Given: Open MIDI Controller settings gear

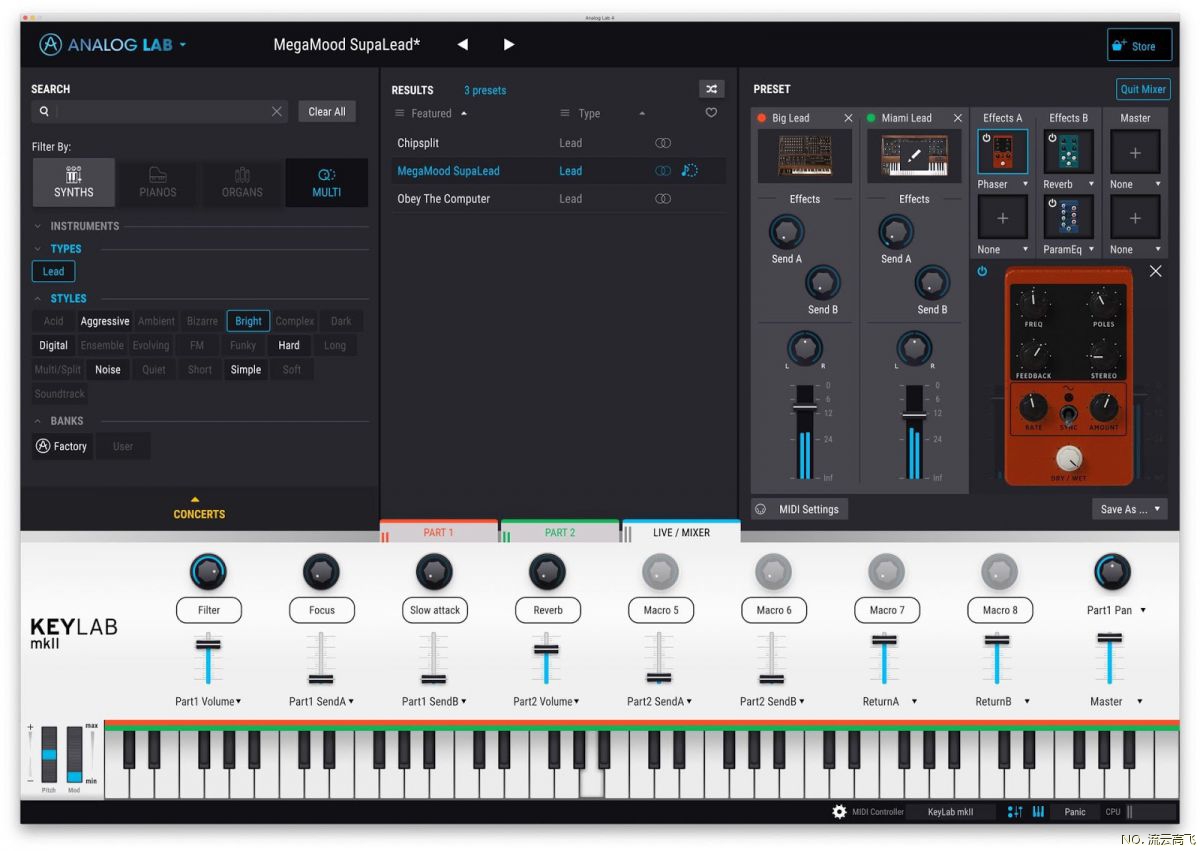Looking at the screenshot, I should [839, 812].
